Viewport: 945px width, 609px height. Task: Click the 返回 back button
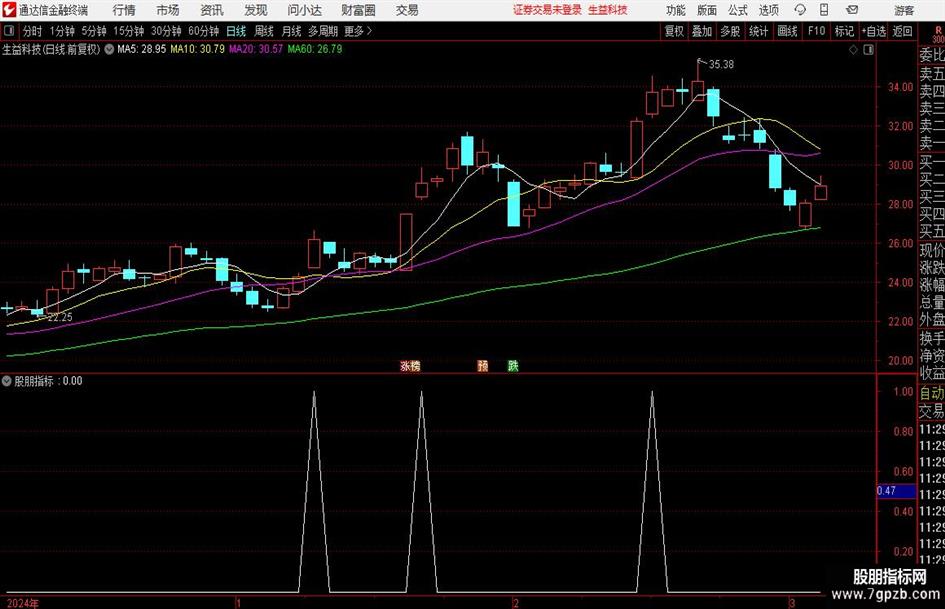pos(902,31)
